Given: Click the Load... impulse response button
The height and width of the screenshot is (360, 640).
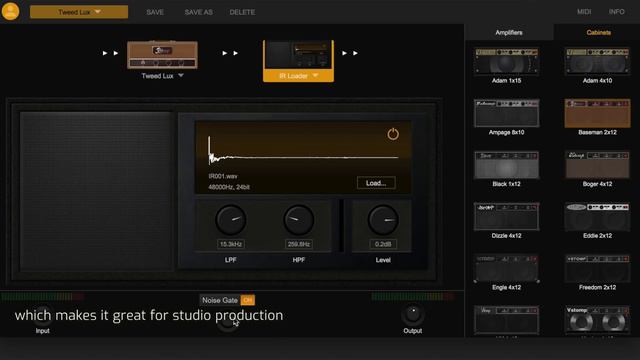Looking at the screenshot, I should pyautogui.click(x=376, y=183).
